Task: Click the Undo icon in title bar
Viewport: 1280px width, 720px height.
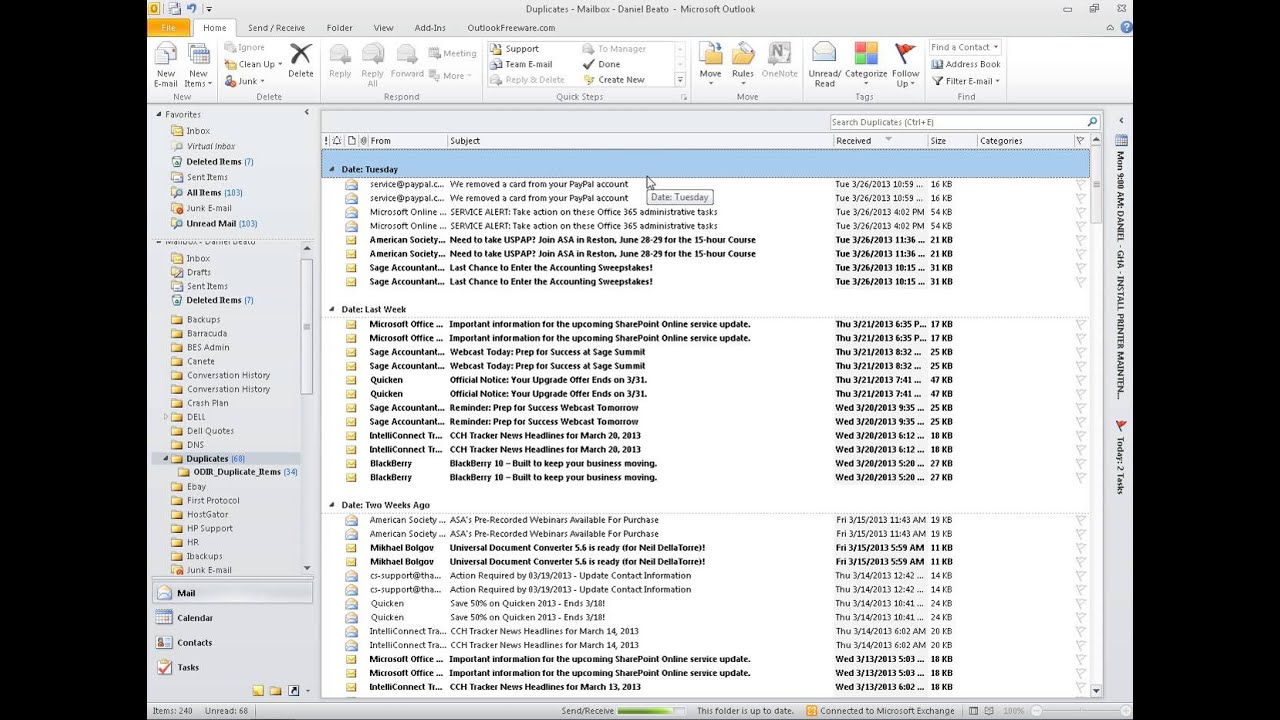Action: 191,9
